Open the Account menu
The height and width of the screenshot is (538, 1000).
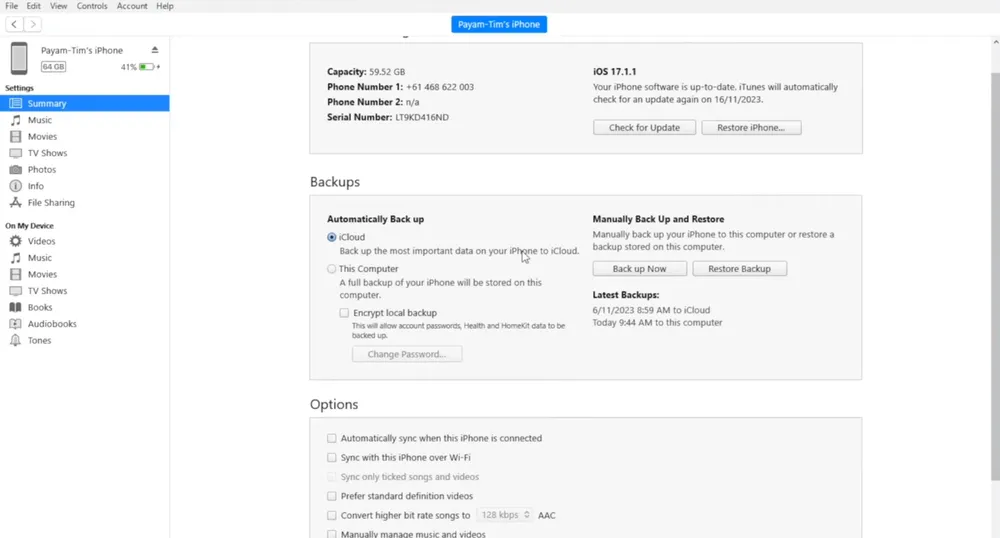132,6
